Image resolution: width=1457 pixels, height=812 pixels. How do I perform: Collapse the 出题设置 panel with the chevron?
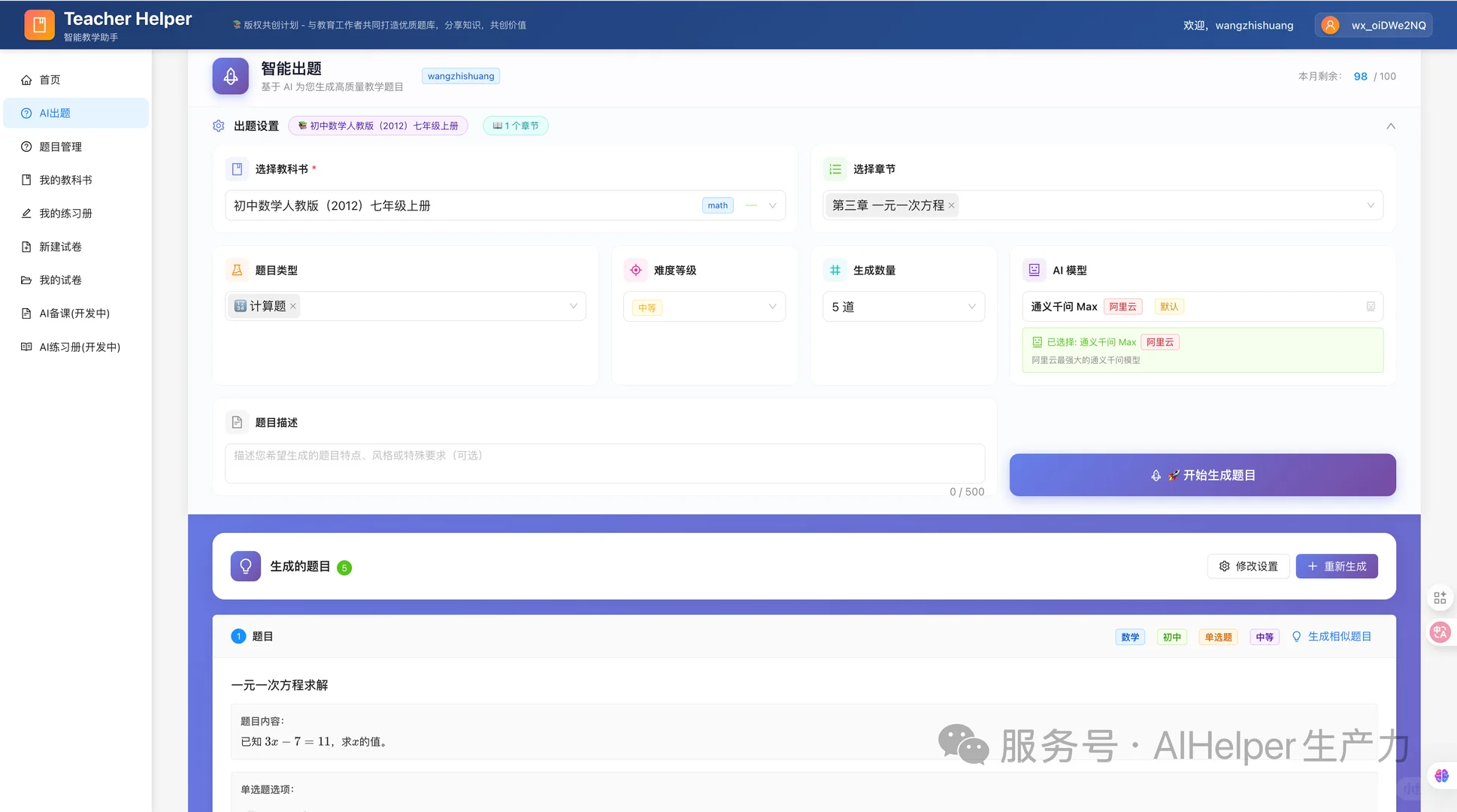(1391, 126)
